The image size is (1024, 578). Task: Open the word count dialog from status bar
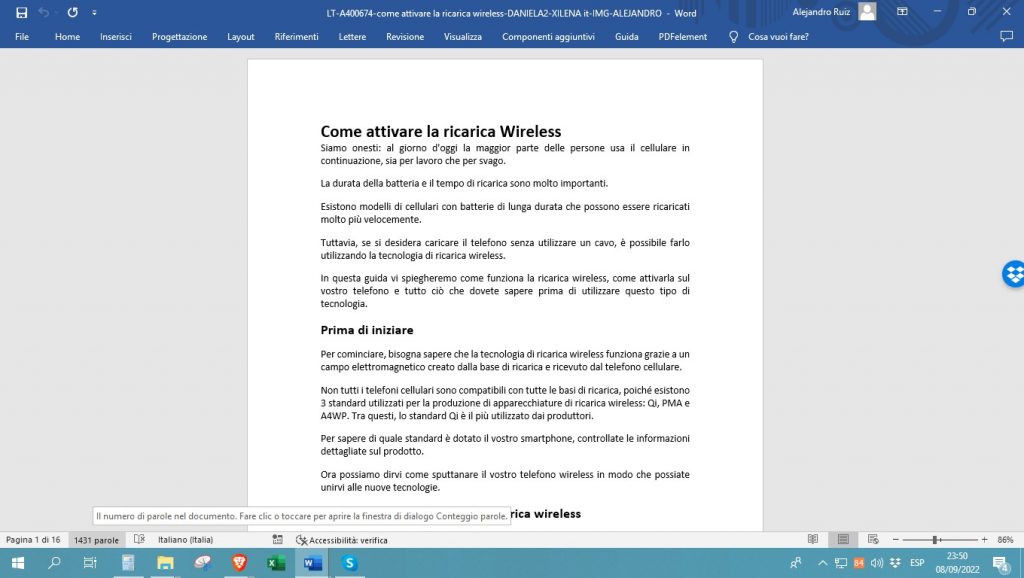pos(95,539)
